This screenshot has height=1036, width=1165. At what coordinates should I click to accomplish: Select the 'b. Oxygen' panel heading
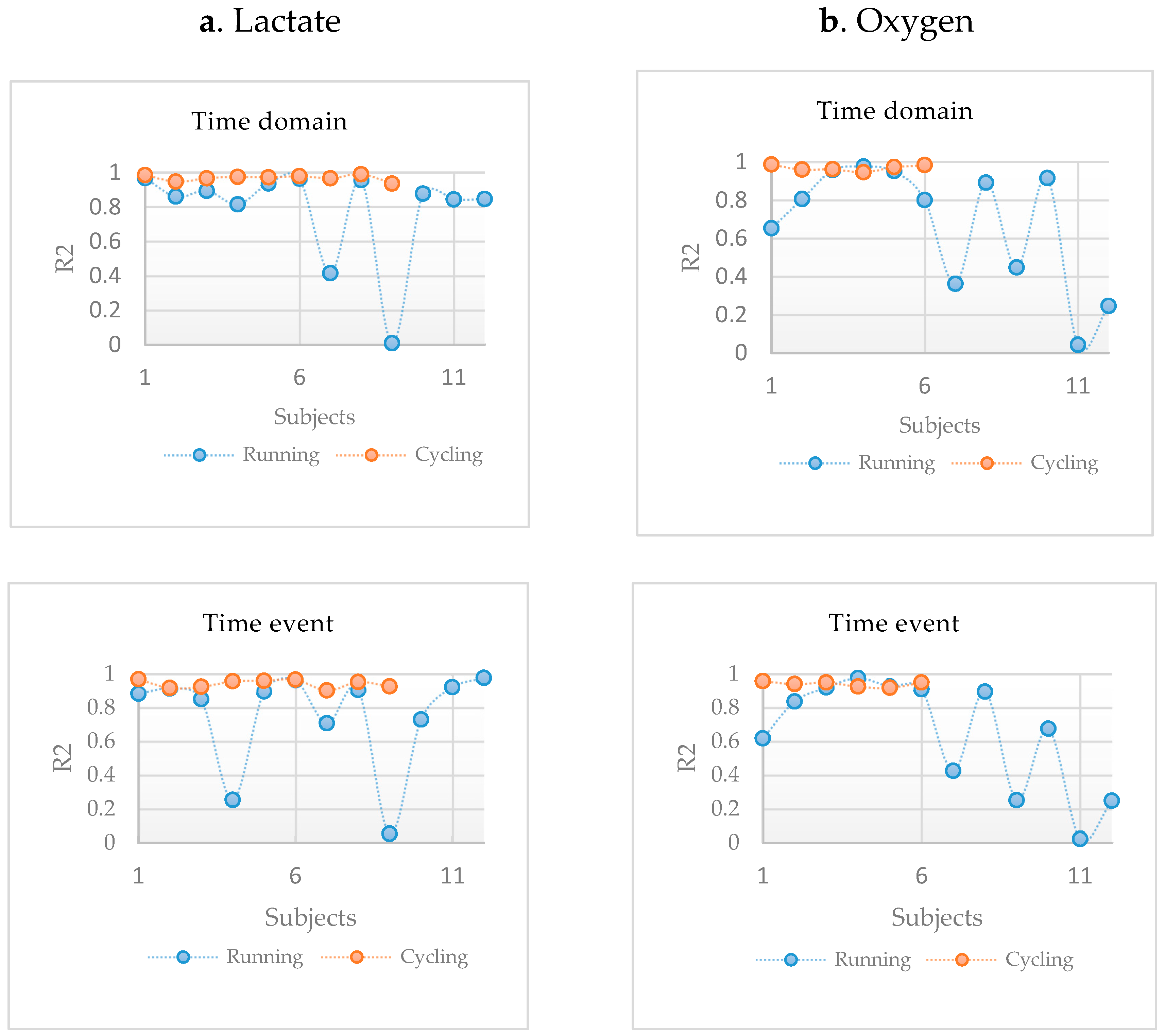click(896, 22)
